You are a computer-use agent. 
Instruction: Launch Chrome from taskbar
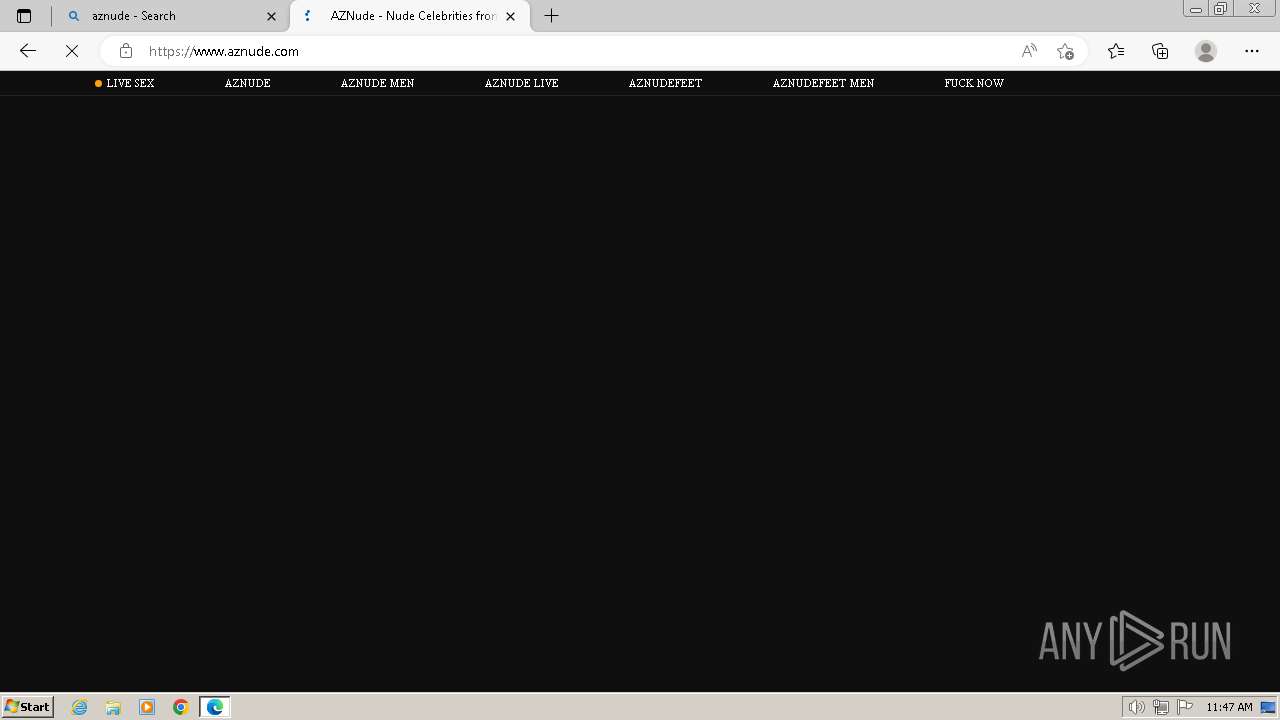coord(181,707)
